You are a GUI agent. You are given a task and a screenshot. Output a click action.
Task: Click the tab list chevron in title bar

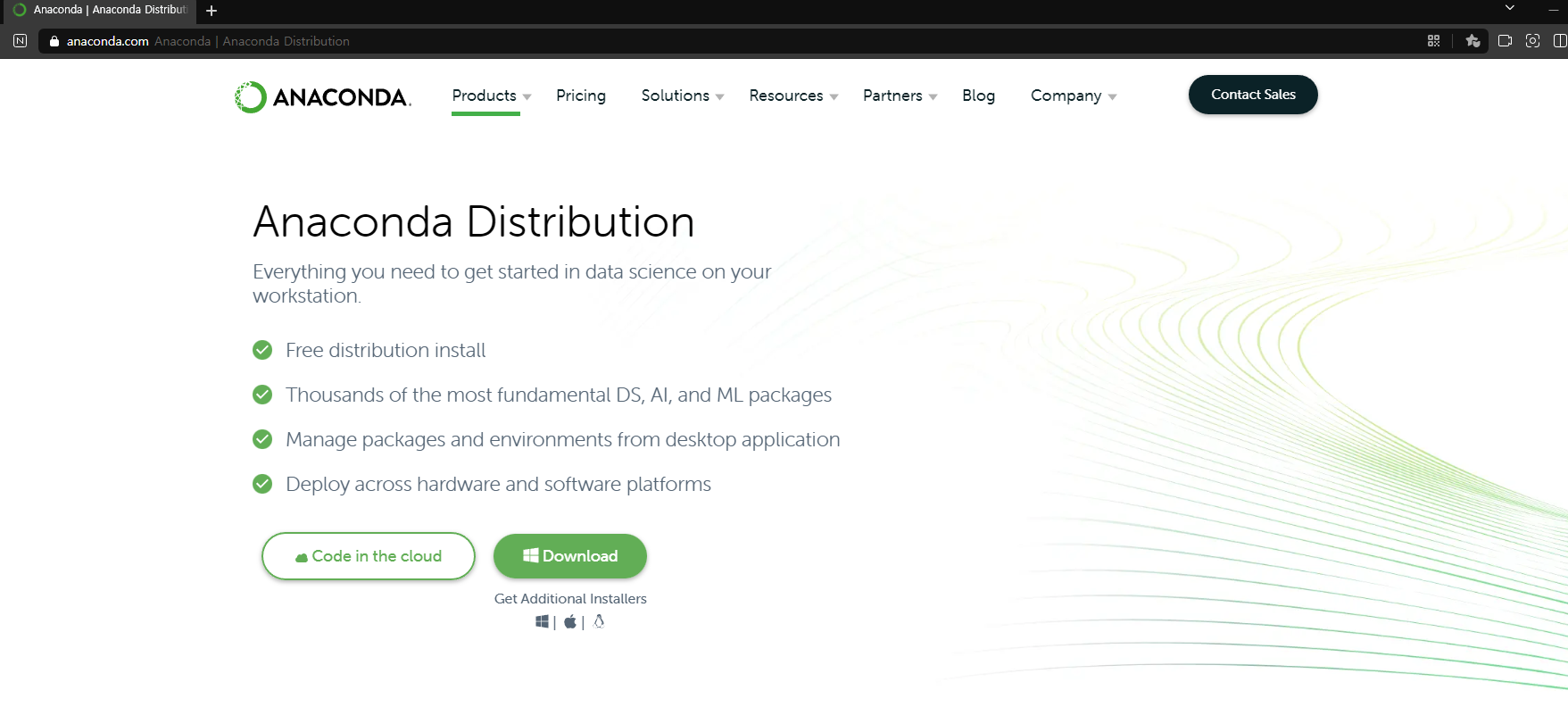[x=1510, y=8]
